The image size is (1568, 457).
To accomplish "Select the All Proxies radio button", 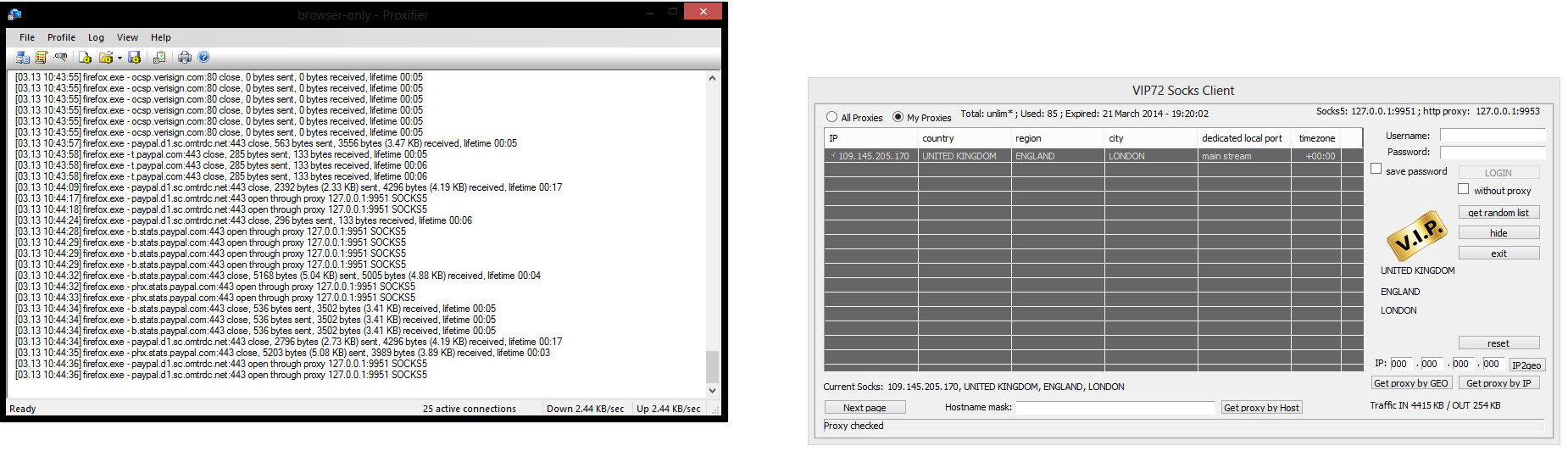I will pos(831,117).
